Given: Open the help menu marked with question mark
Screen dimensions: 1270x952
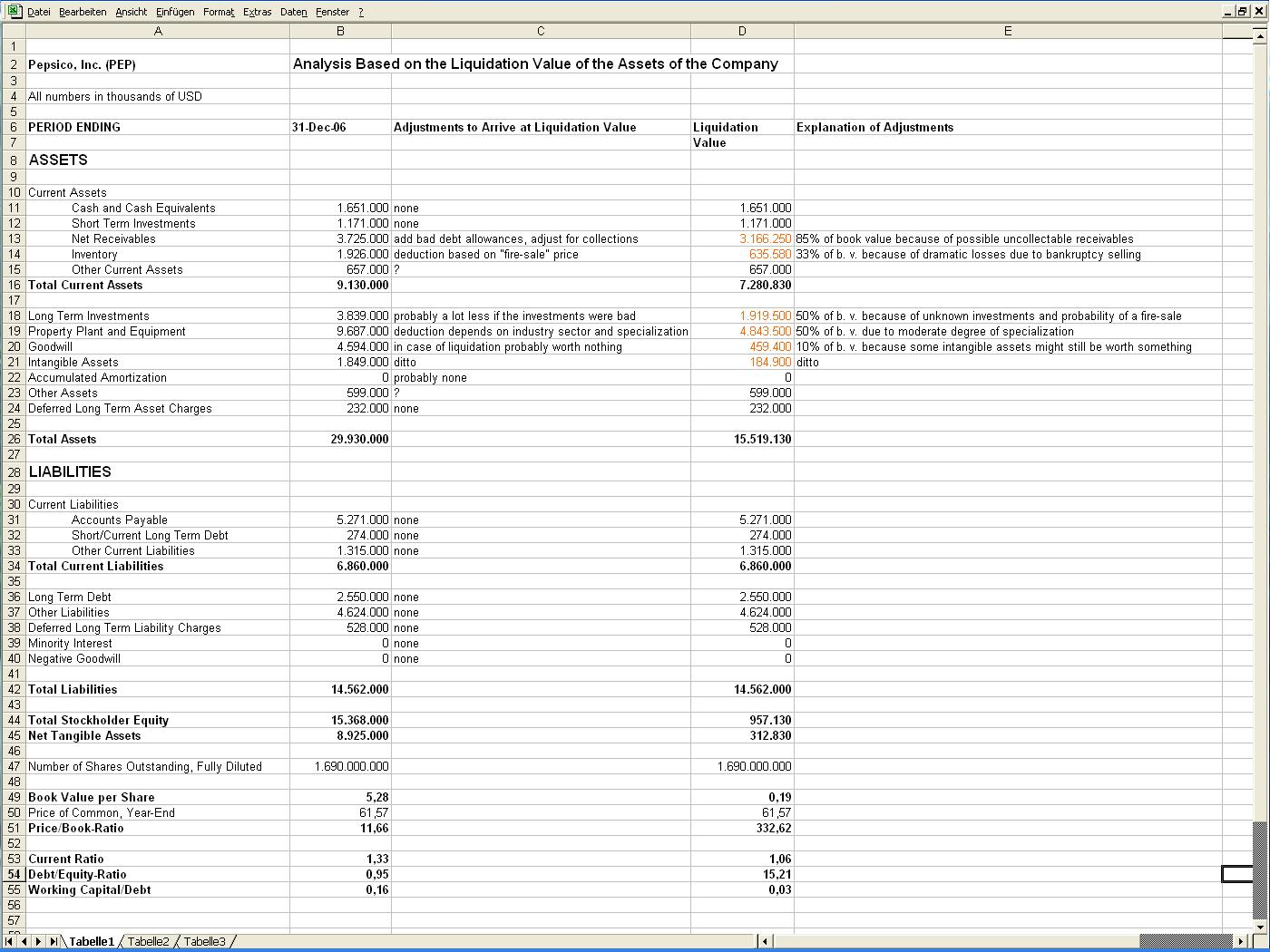Looking at the screenshot, I should (x=361, y=12).
